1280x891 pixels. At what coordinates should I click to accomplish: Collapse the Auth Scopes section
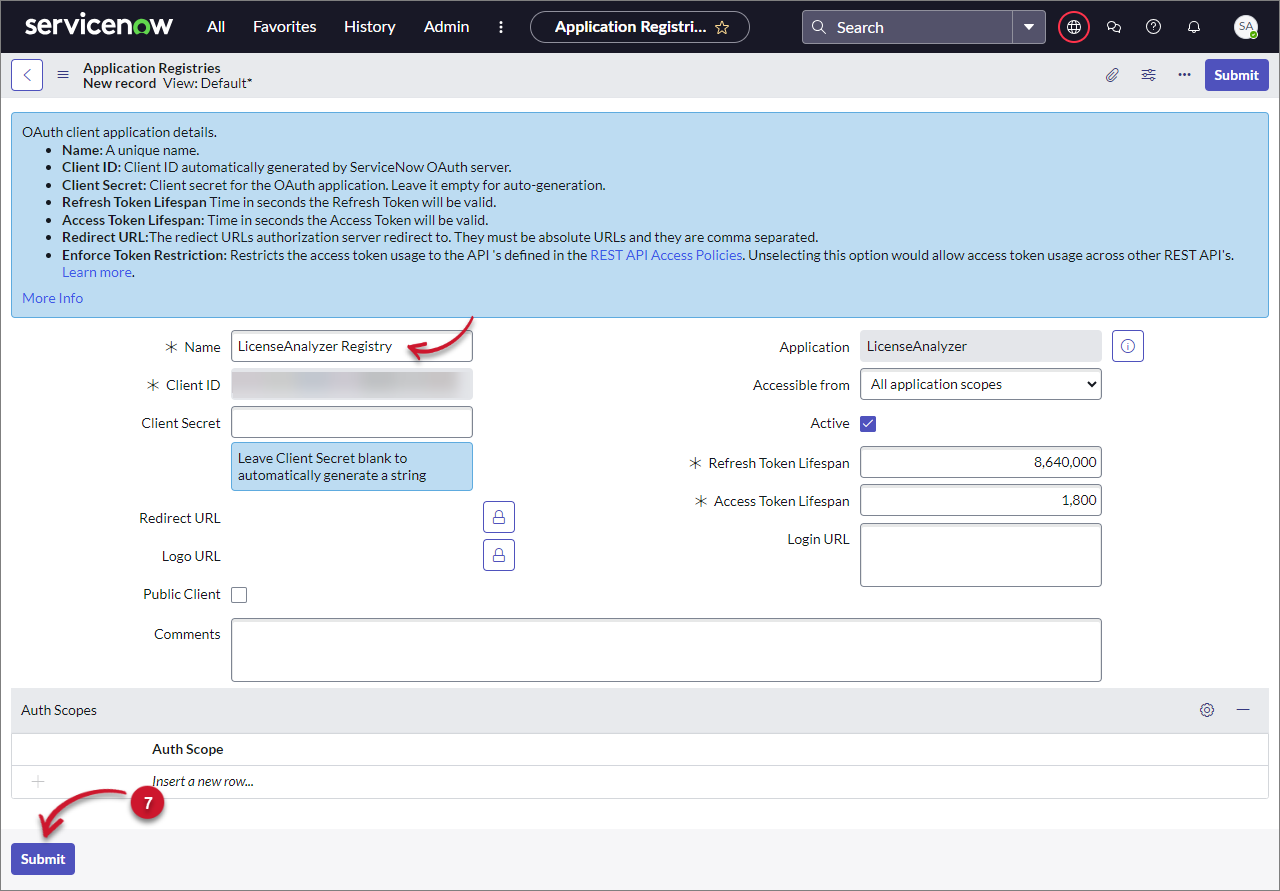click(x=1244, y=710)
